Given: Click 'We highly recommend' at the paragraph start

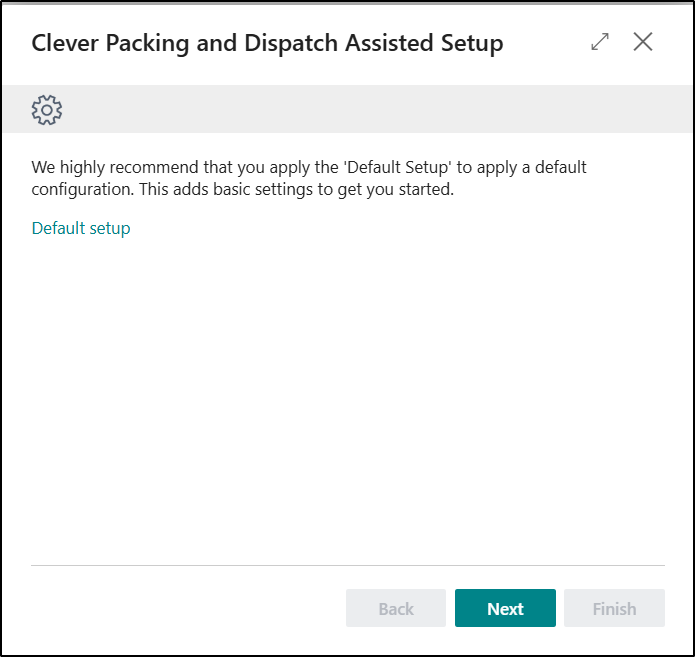Looking at the screenshot, I should click(x=115, y=167).
